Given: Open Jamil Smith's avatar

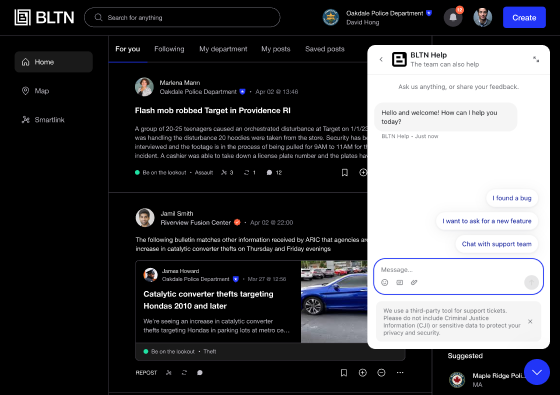Looking at the screenshot, I should click(x=145, y=218).
